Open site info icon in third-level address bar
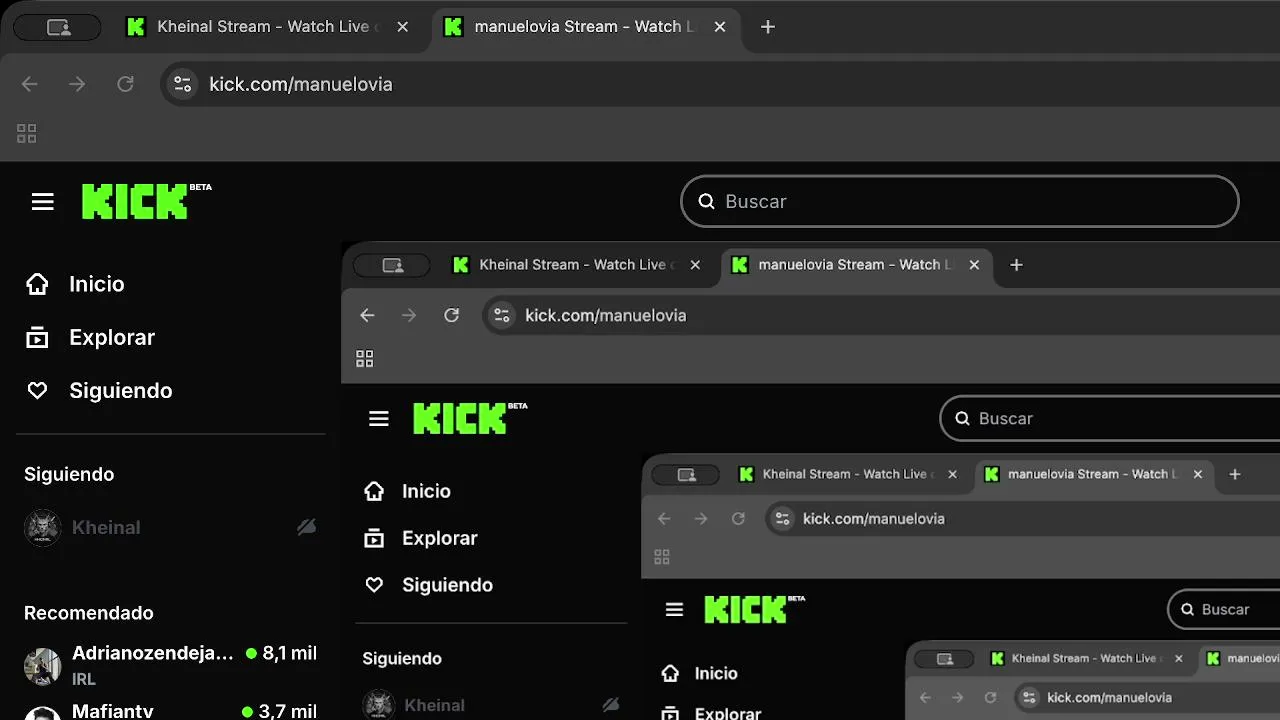Viewport: 1280px width, 720px height. pyautogui.click(x=783, y=518)
